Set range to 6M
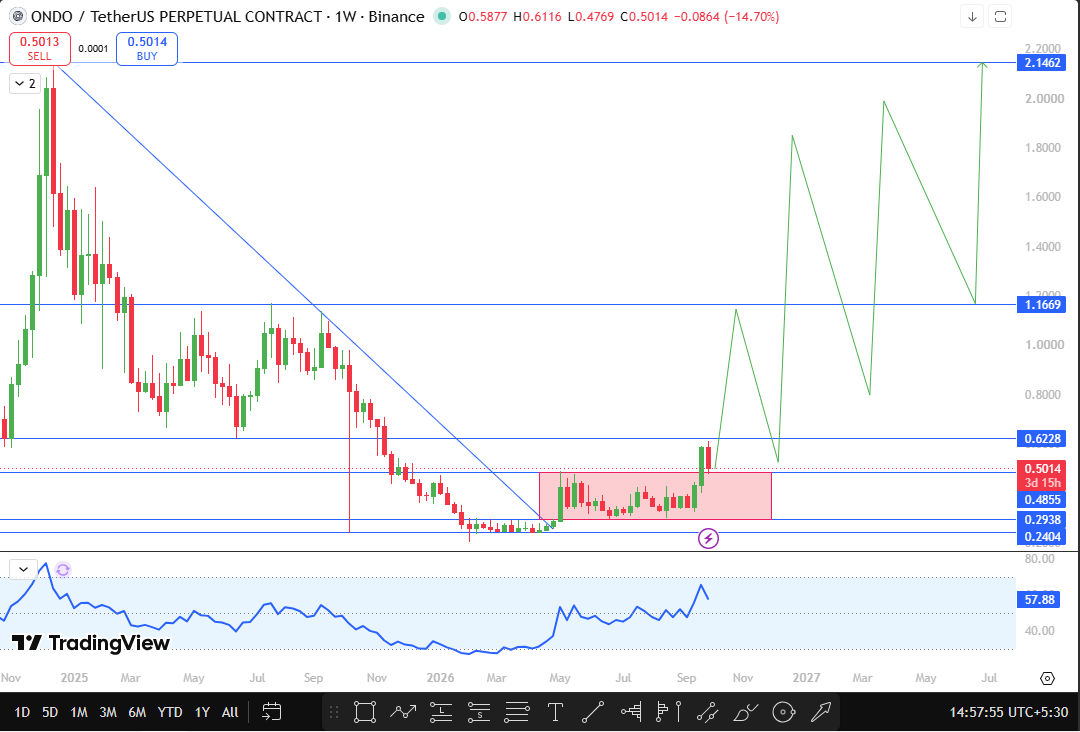The width and height of the screenshot is (1080, 732). tap(137, 712)
